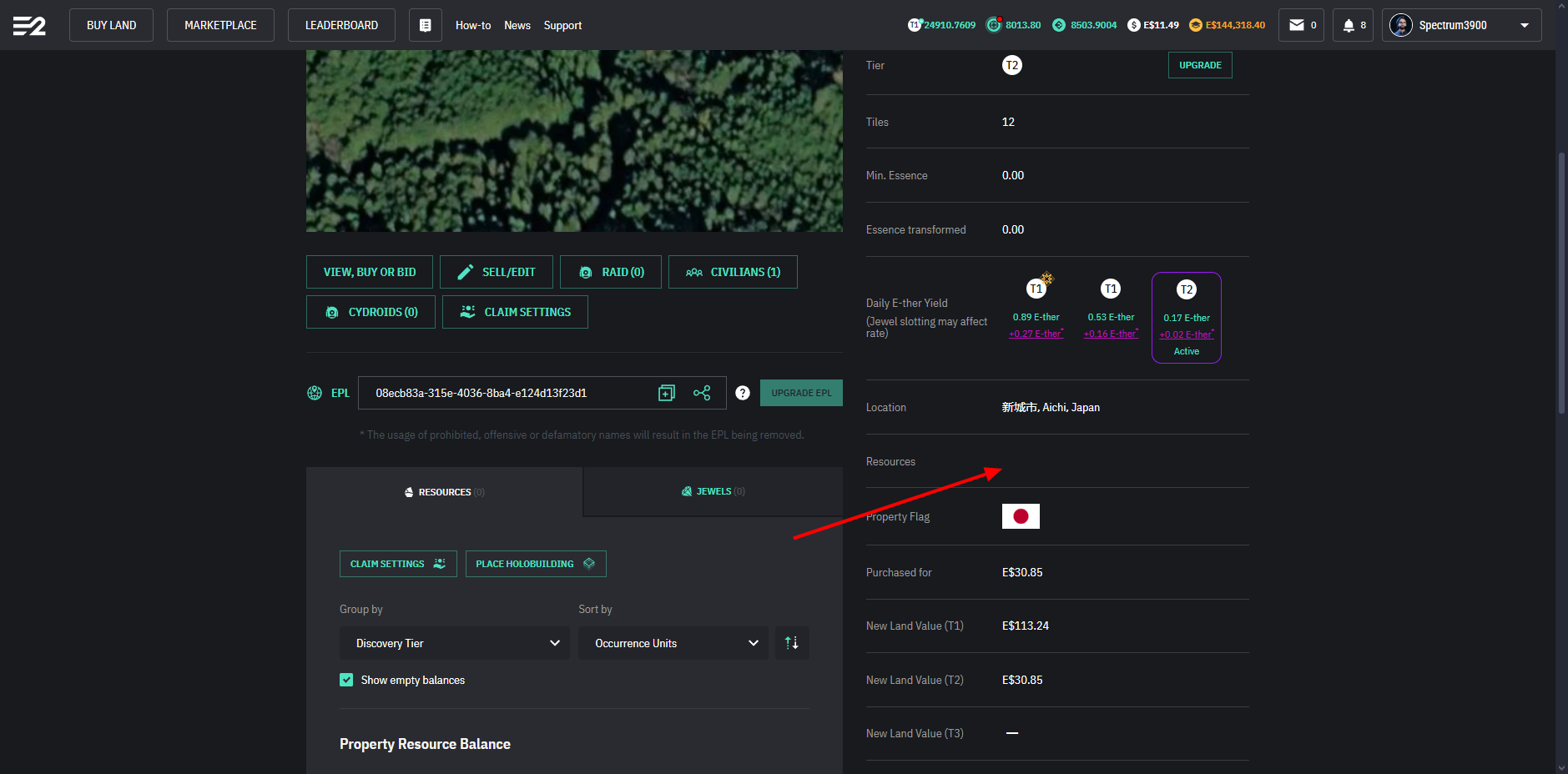The height and width of the screenshot is (774, 1568).
Task: Click the copy EPL icon
Action: [x=666, y=393]
